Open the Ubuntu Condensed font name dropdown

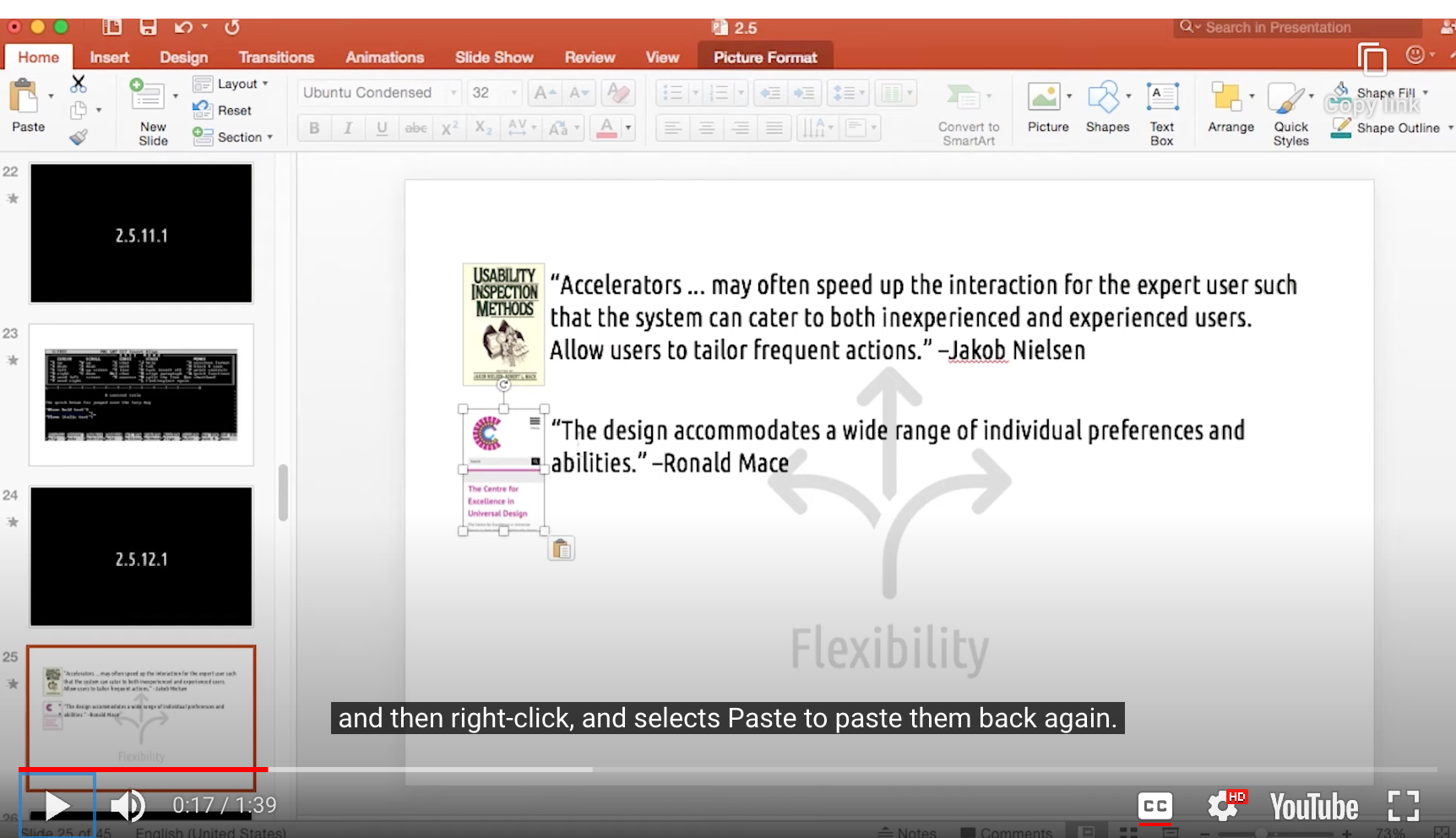(454, 92)
